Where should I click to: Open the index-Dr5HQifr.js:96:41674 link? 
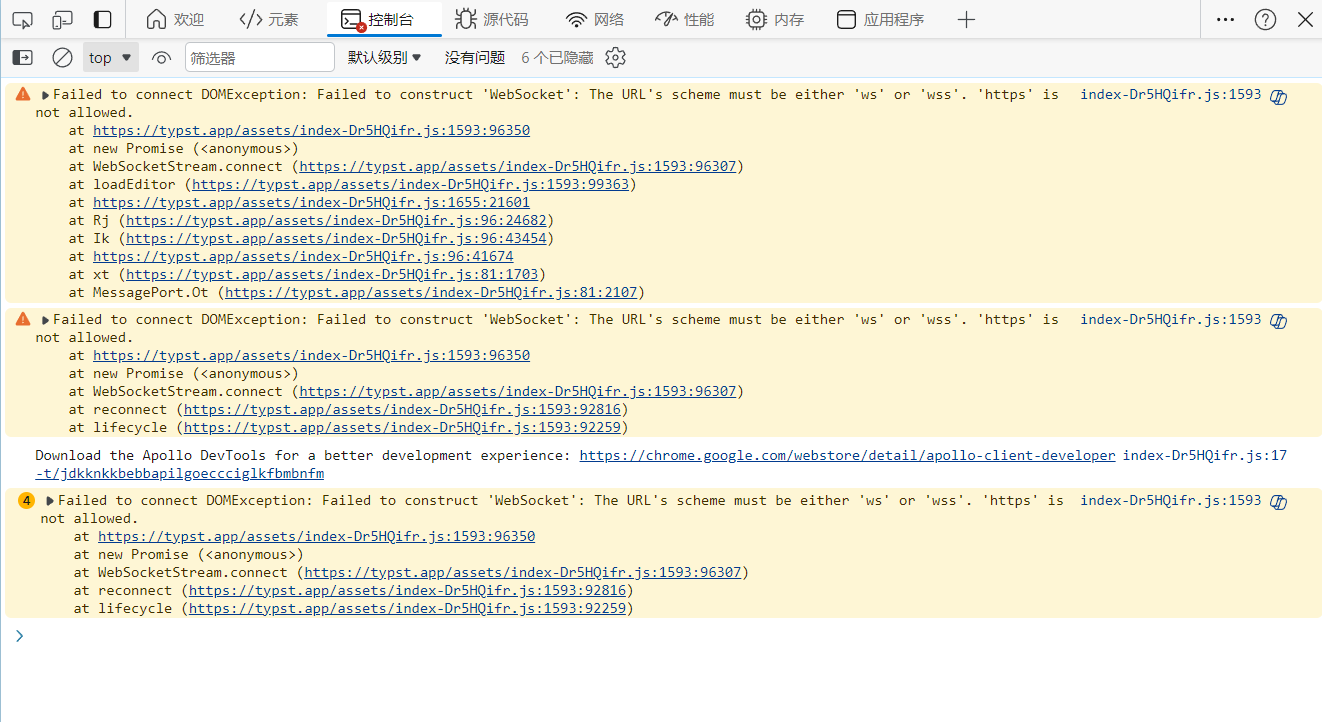(303, 256)
